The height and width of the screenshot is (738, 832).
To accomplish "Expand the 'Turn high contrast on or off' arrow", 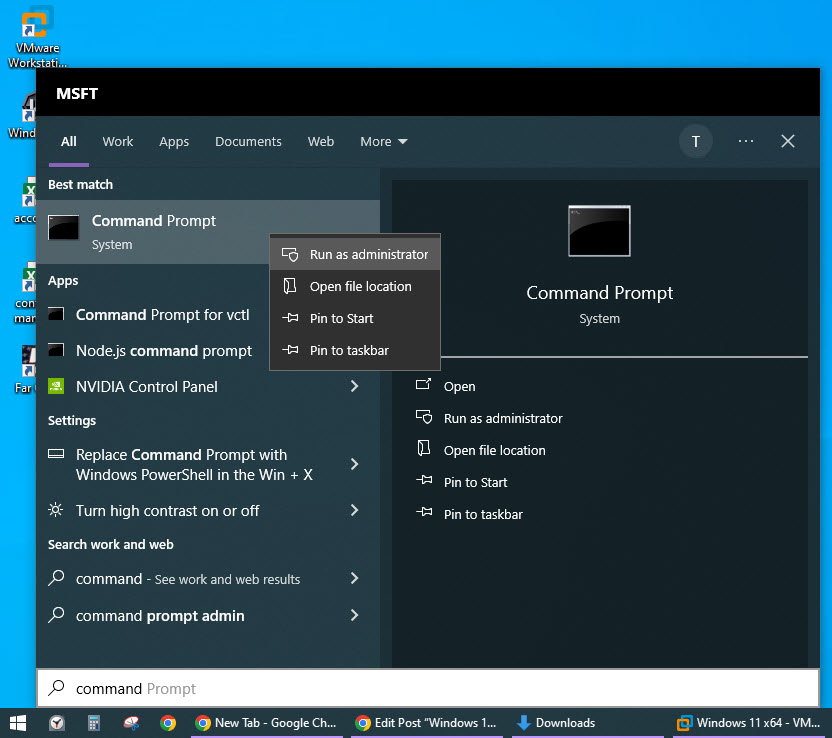I will click(x=354, y=510).
